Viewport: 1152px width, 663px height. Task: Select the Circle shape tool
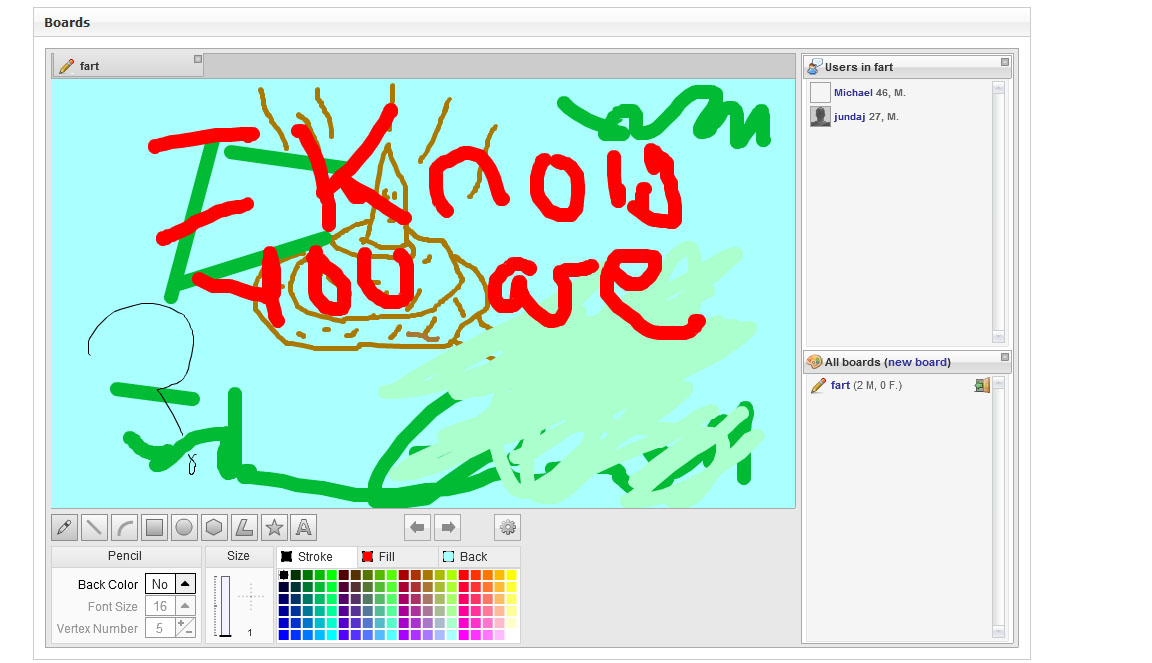(x=184, y=527)
